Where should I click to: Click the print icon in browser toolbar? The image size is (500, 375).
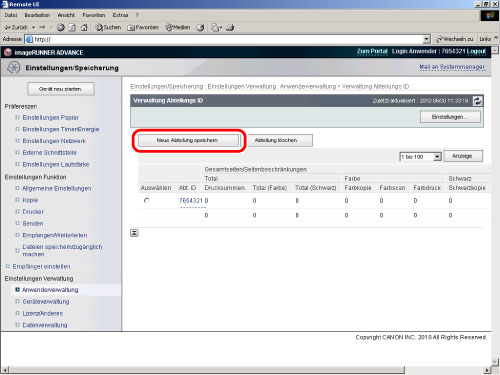230,27
